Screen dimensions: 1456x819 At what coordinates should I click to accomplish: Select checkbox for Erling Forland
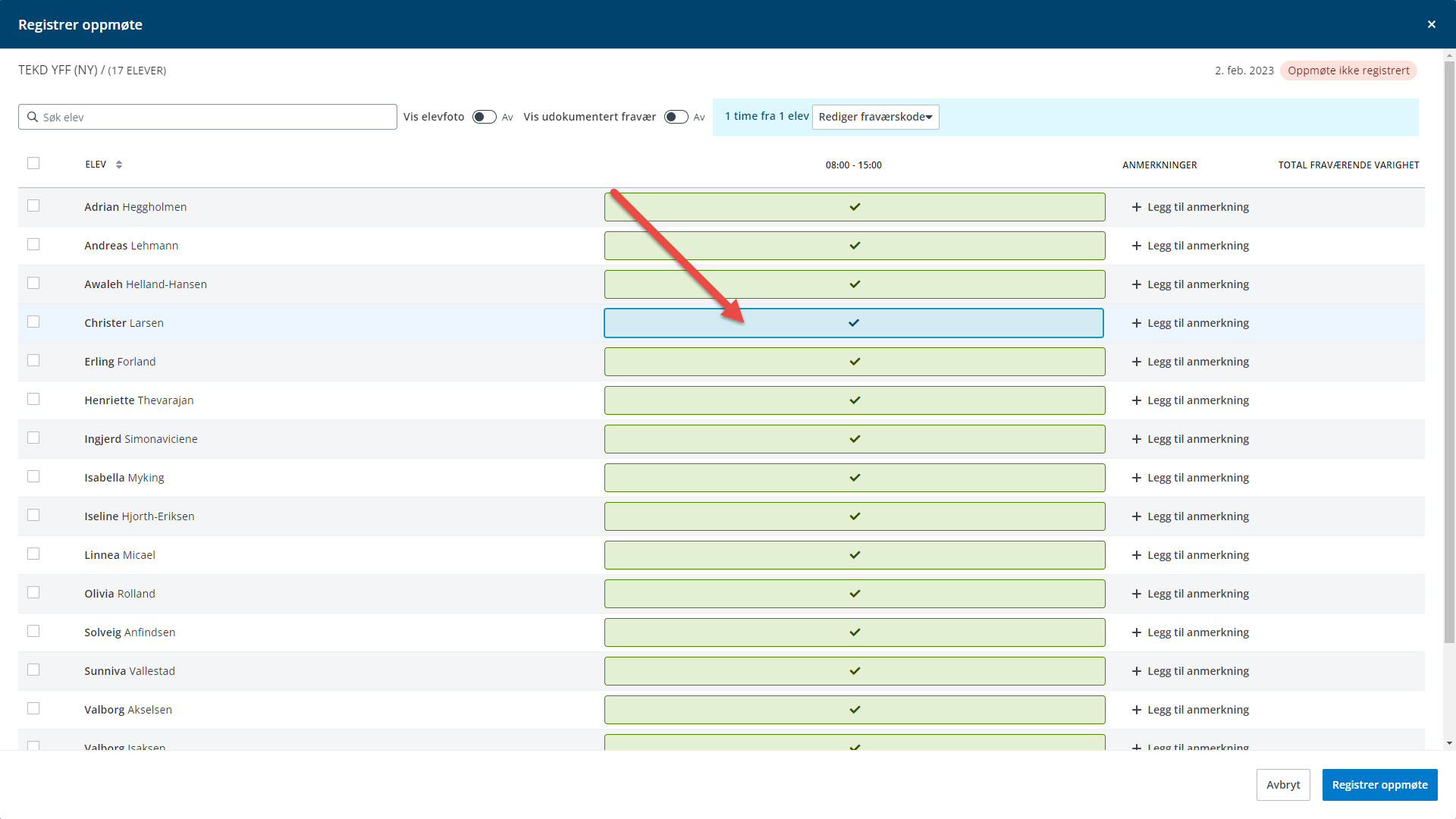[33, 360]
